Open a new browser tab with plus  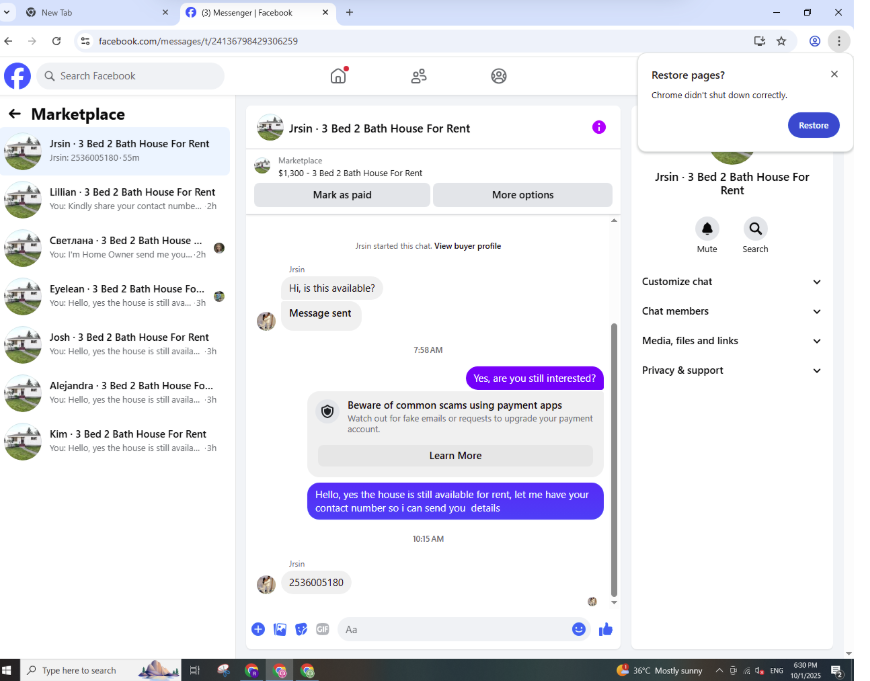tap(350, 12)
